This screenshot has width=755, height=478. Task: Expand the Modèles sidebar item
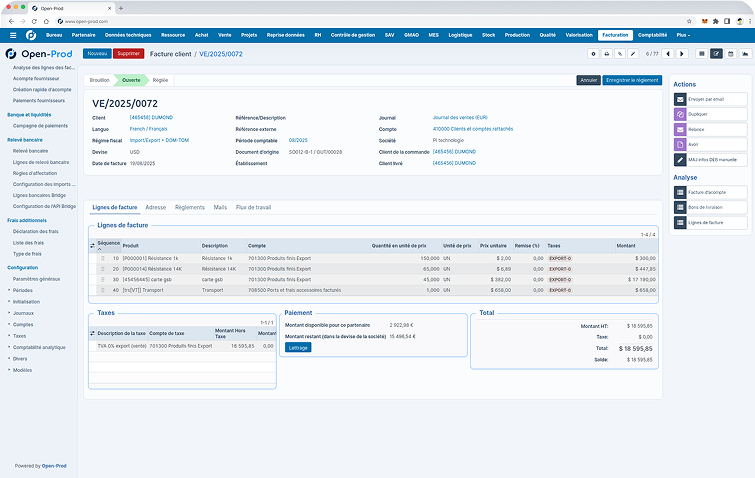[x=20, y=370]
